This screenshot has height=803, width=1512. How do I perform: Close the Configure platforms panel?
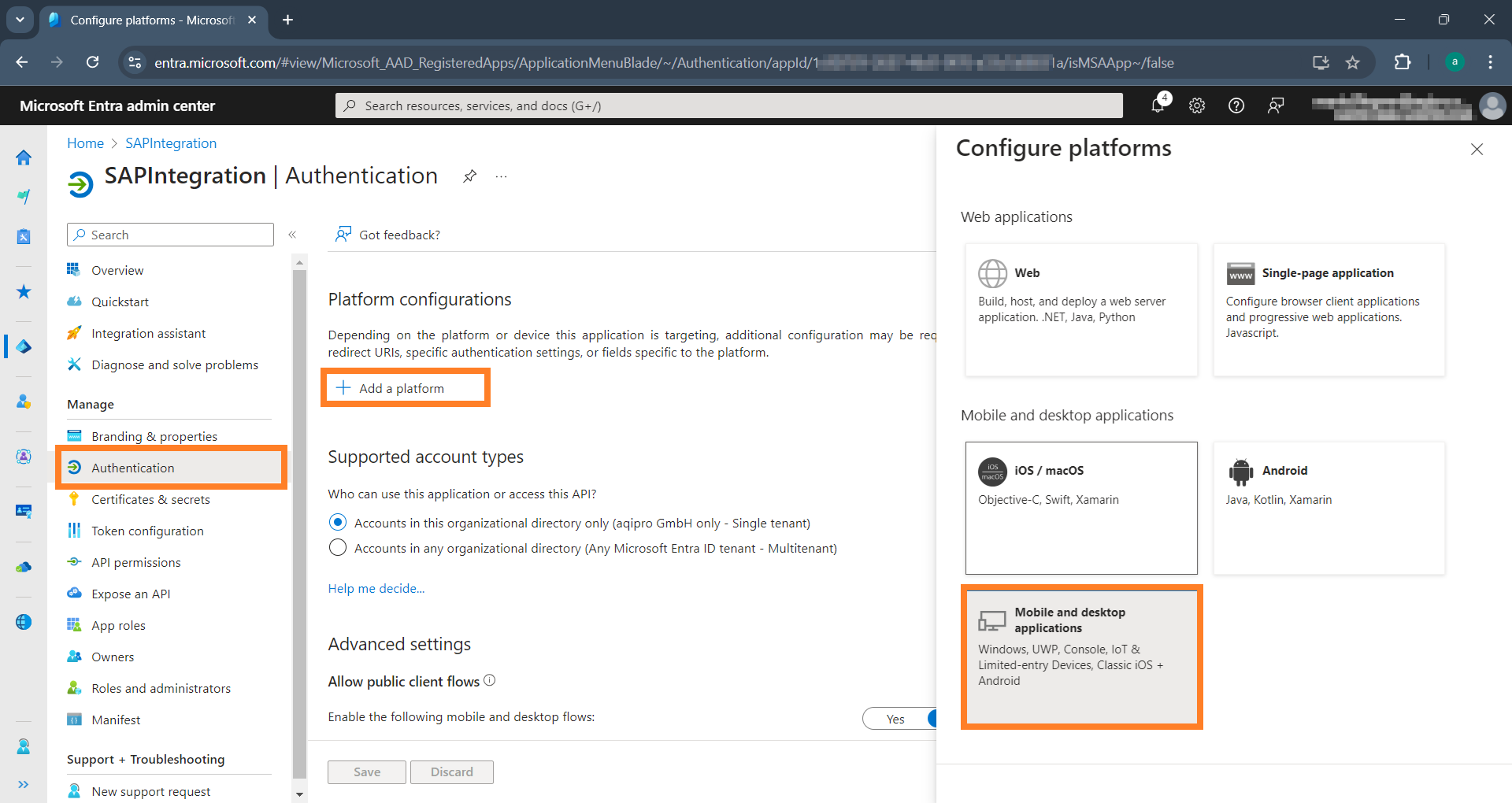1477,149
